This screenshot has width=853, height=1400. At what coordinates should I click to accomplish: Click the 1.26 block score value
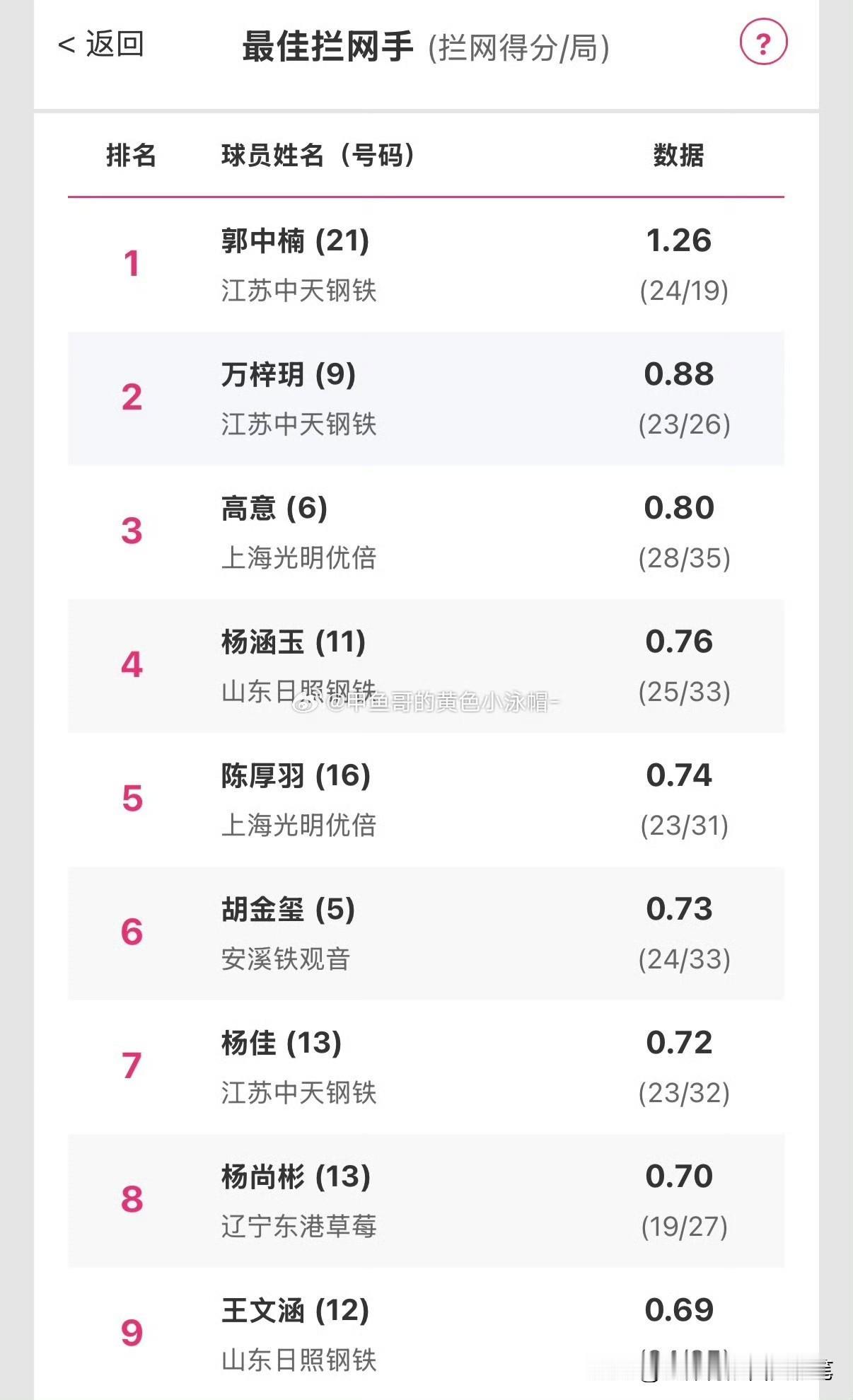[679, 241]
